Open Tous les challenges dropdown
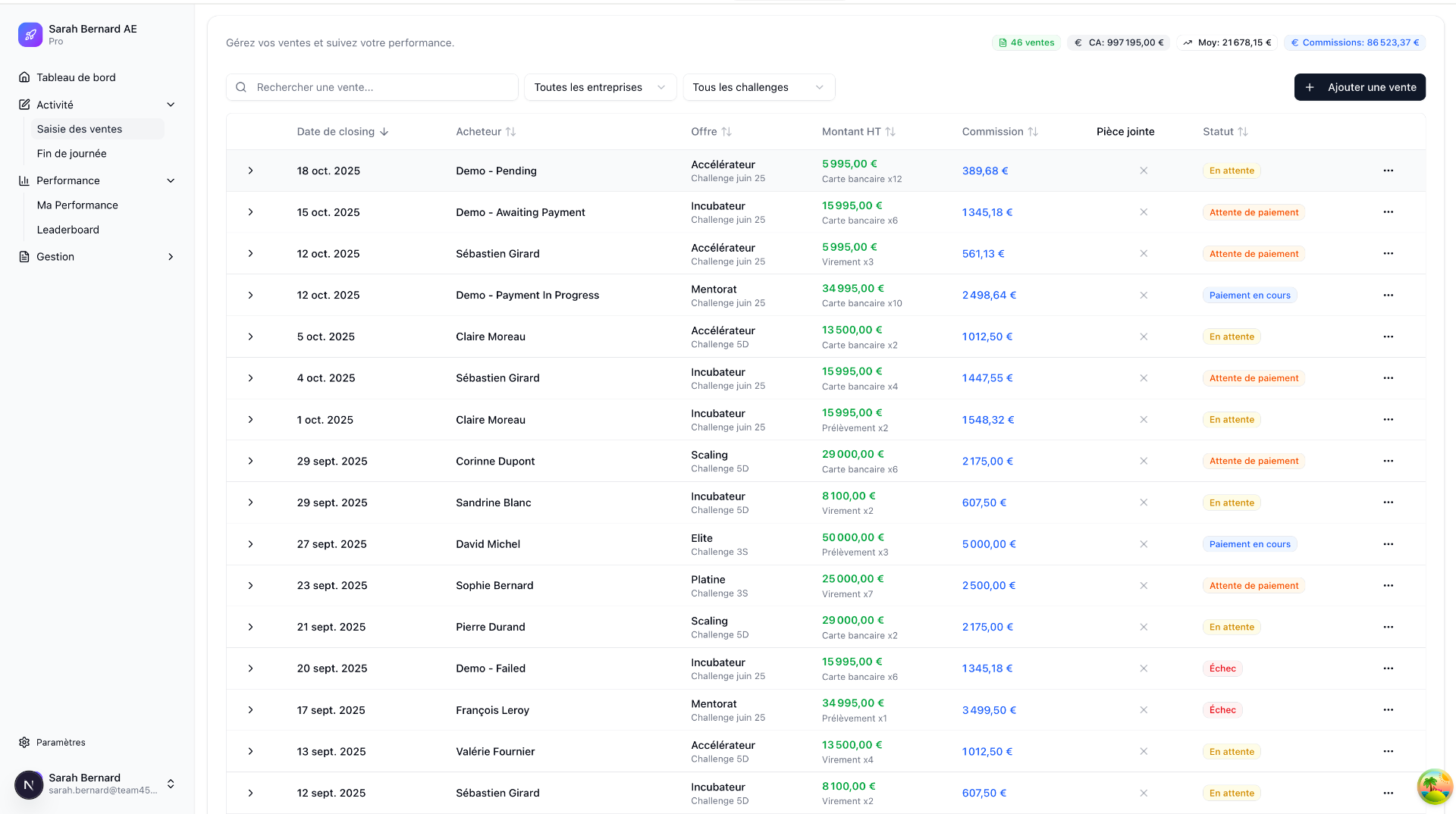The image size is (1456, 814). pos(758,87)
